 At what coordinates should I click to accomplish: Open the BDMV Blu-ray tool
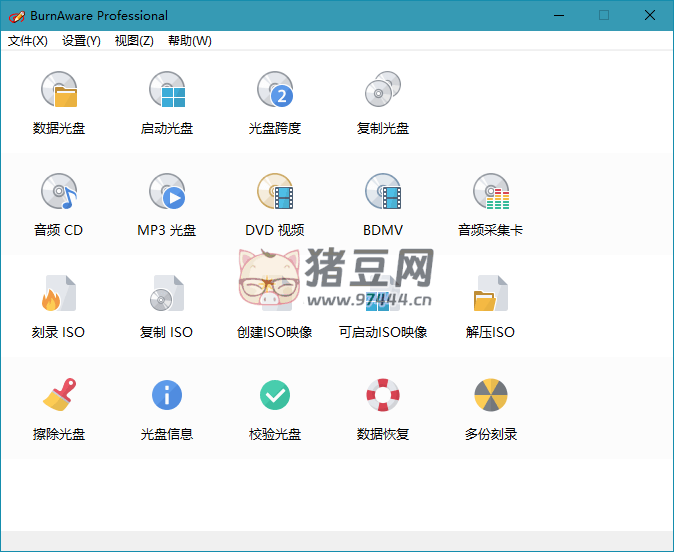point(383,193)
